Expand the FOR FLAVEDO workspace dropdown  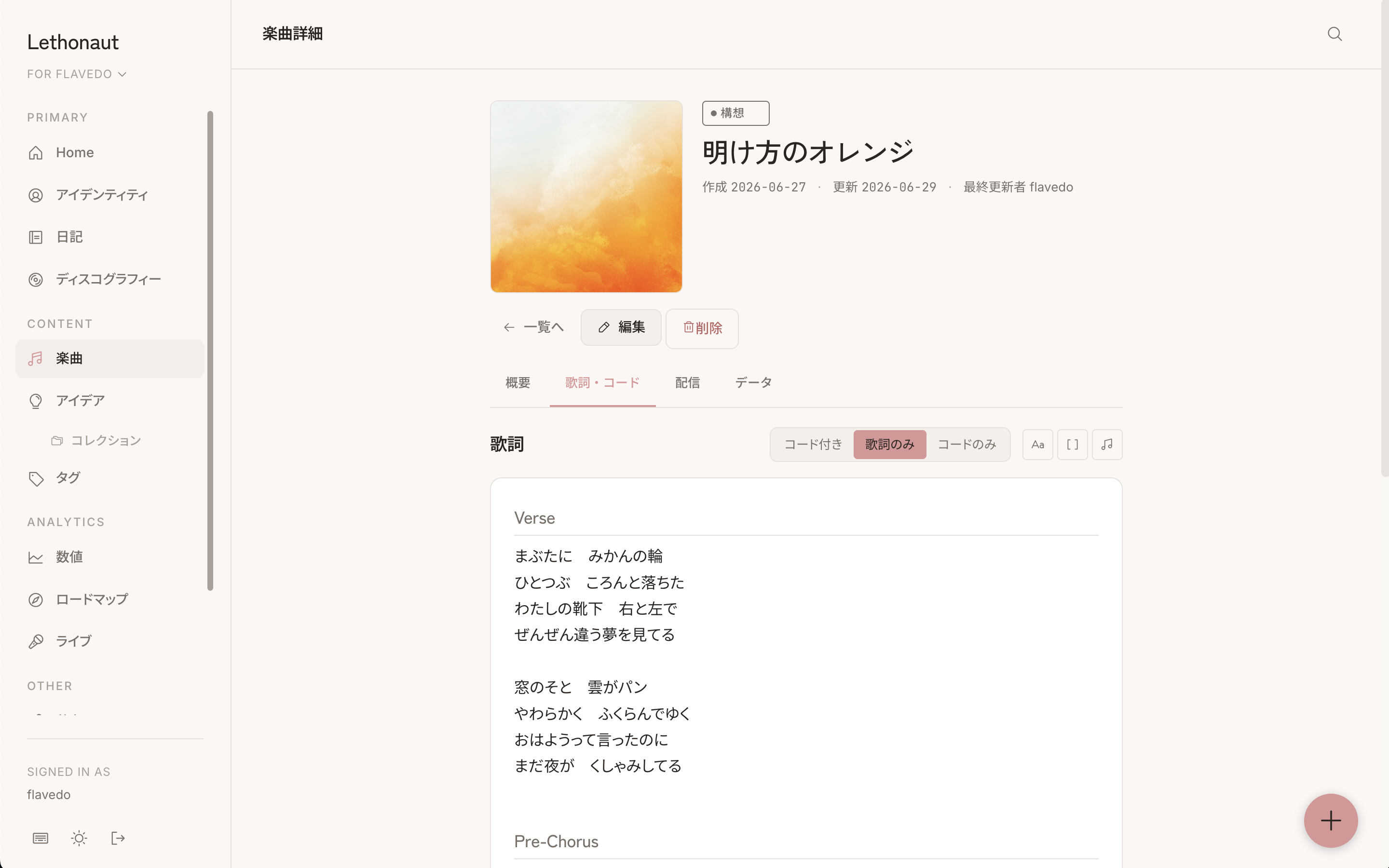point(76,74)
